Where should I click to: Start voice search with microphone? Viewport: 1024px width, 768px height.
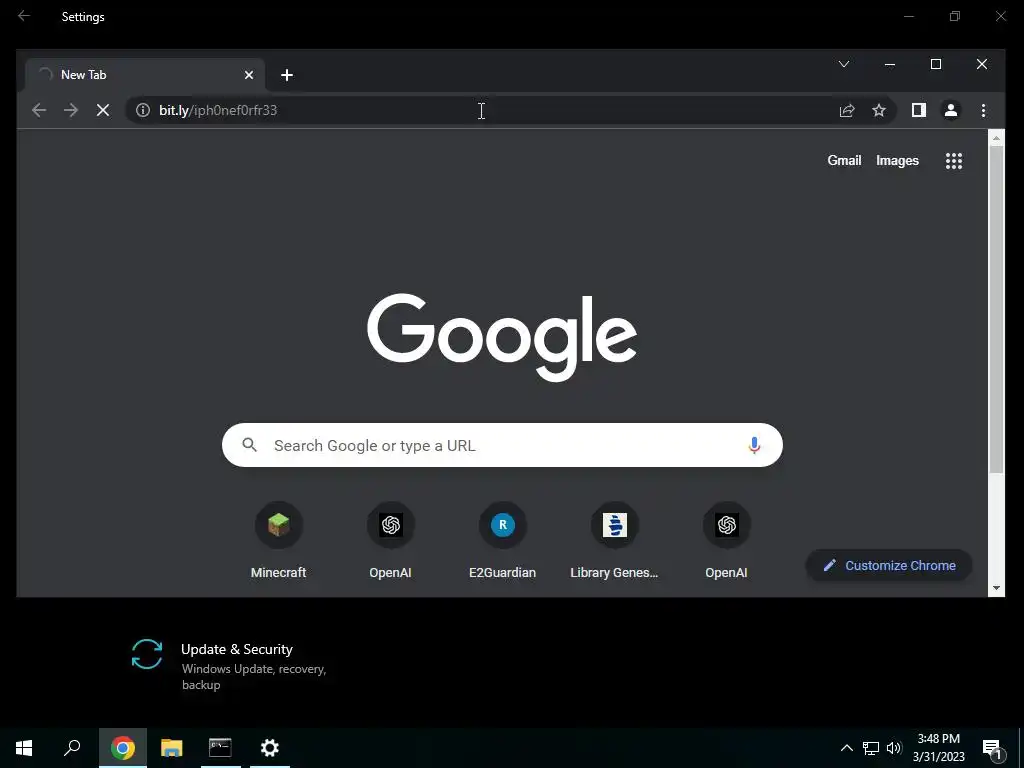(754, 445)
